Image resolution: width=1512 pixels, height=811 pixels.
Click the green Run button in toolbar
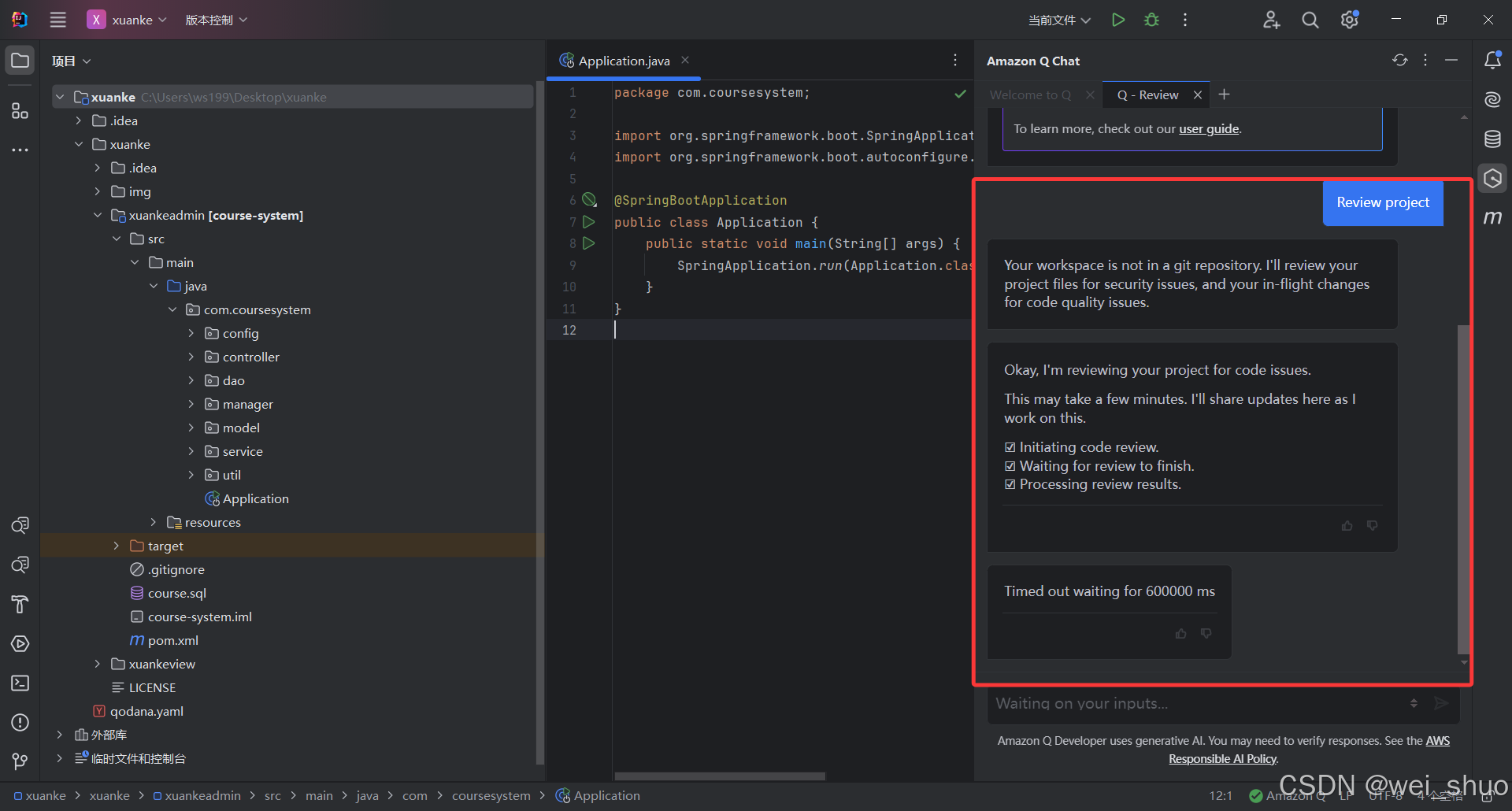point(1117,20)
